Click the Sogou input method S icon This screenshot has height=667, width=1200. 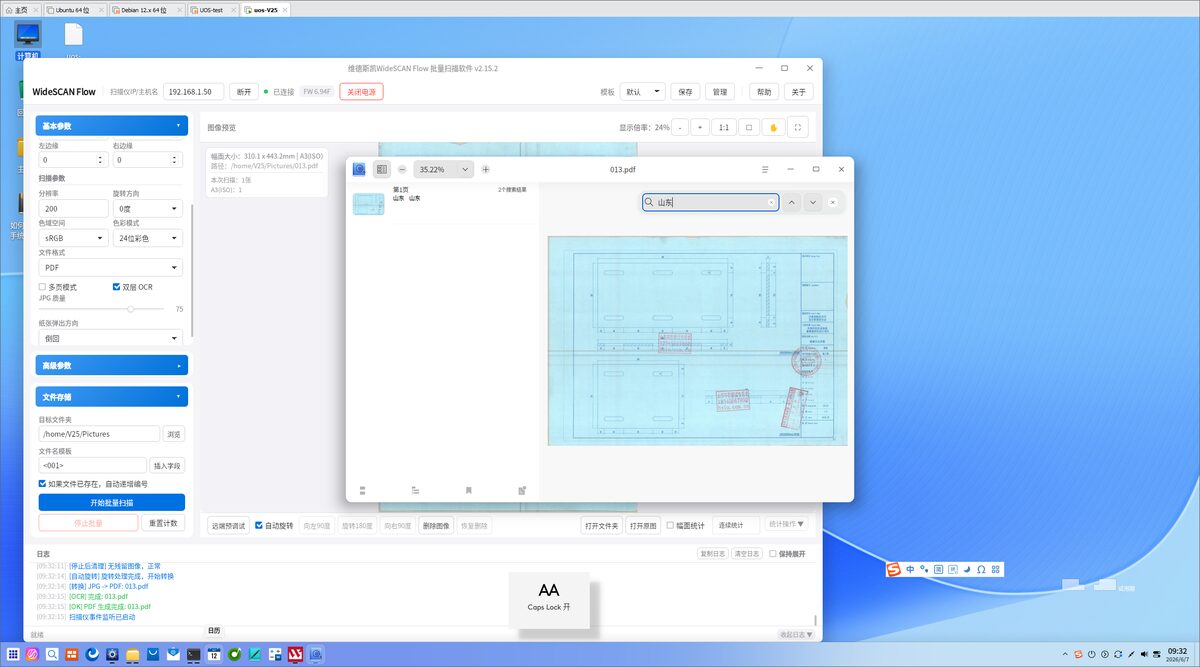click(894, 569)
